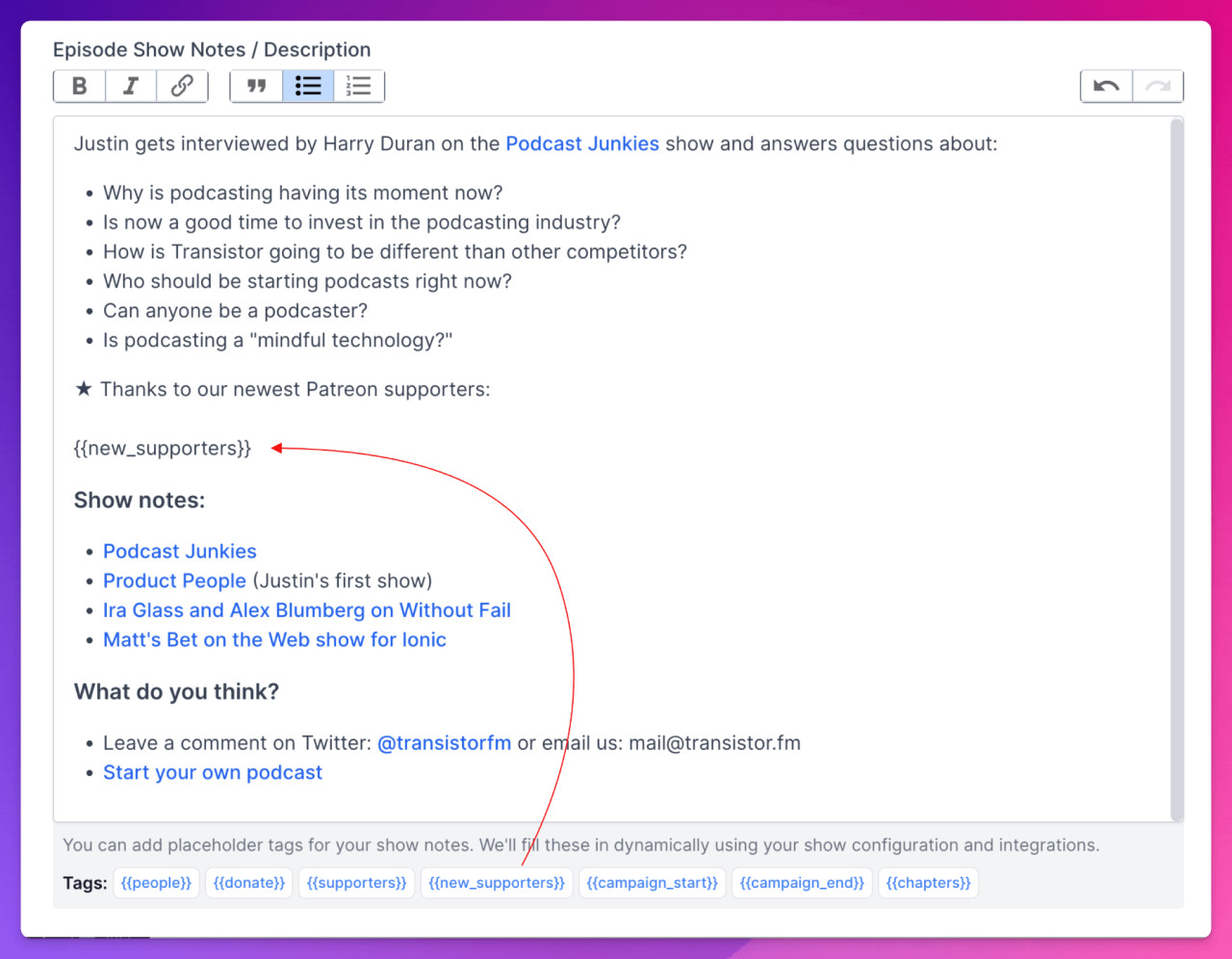The image size is (1232, 959).
Task: Open the Podcast Junkies link
Action: [179, 551]
